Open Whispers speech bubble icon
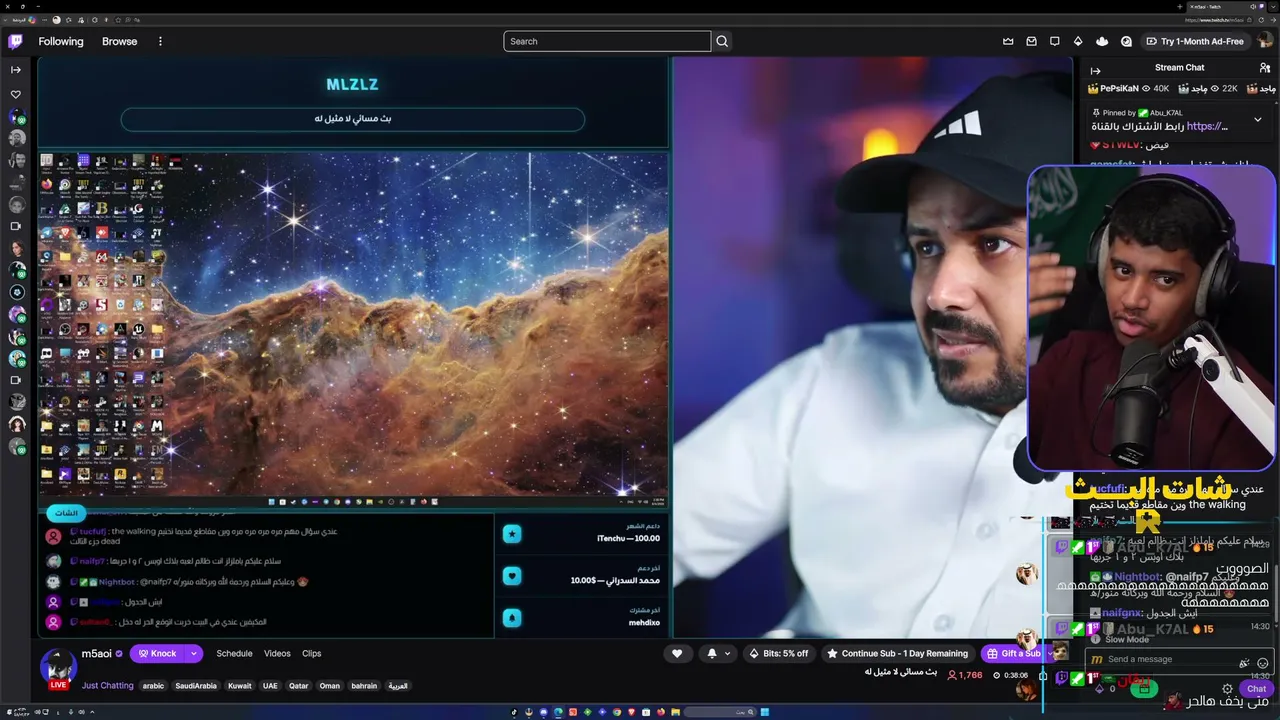This screenshot has height=720, width=1280. [x=1055, y=41]
